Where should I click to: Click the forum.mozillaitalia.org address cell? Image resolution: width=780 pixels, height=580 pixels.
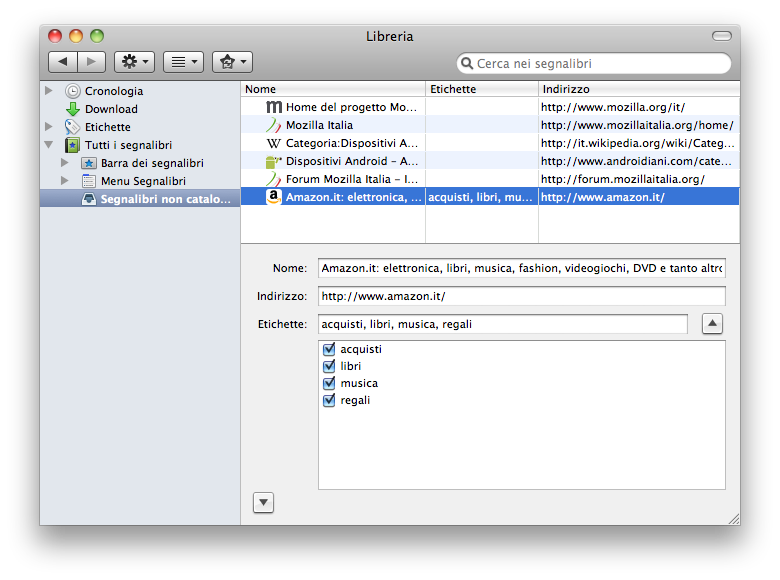[x=639, y=179]
